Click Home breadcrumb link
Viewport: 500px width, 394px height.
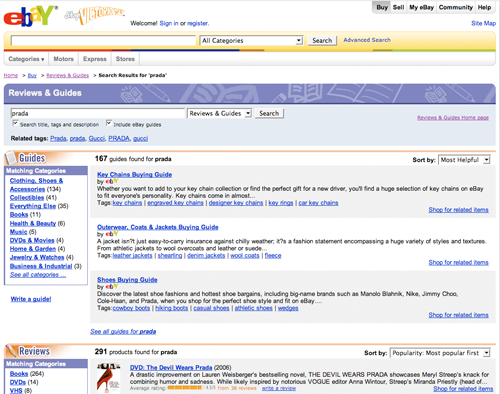pyautogui.click(x=11, y=75)
